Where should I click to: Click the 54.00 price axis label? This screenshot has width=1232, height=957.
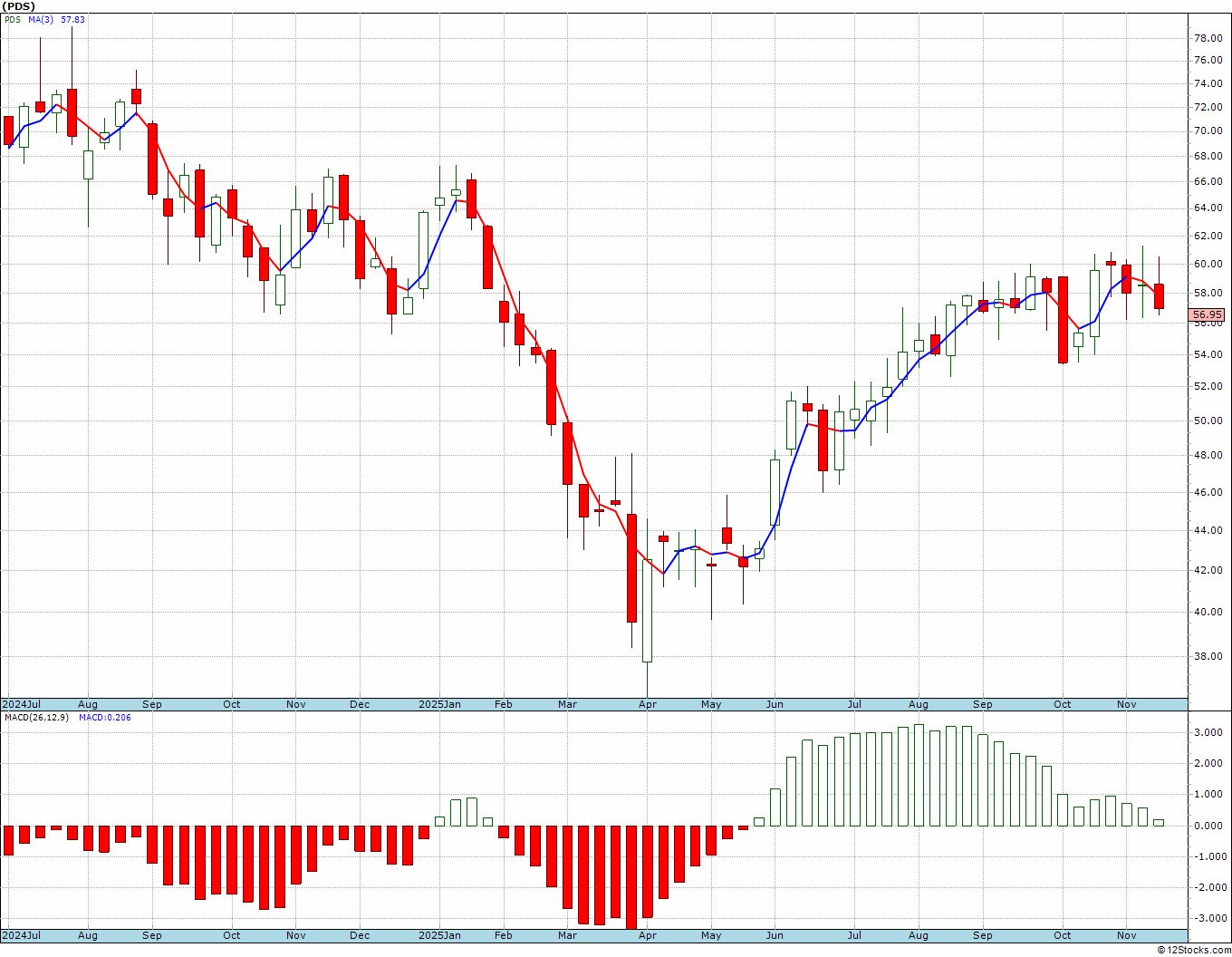point(1208,355)
